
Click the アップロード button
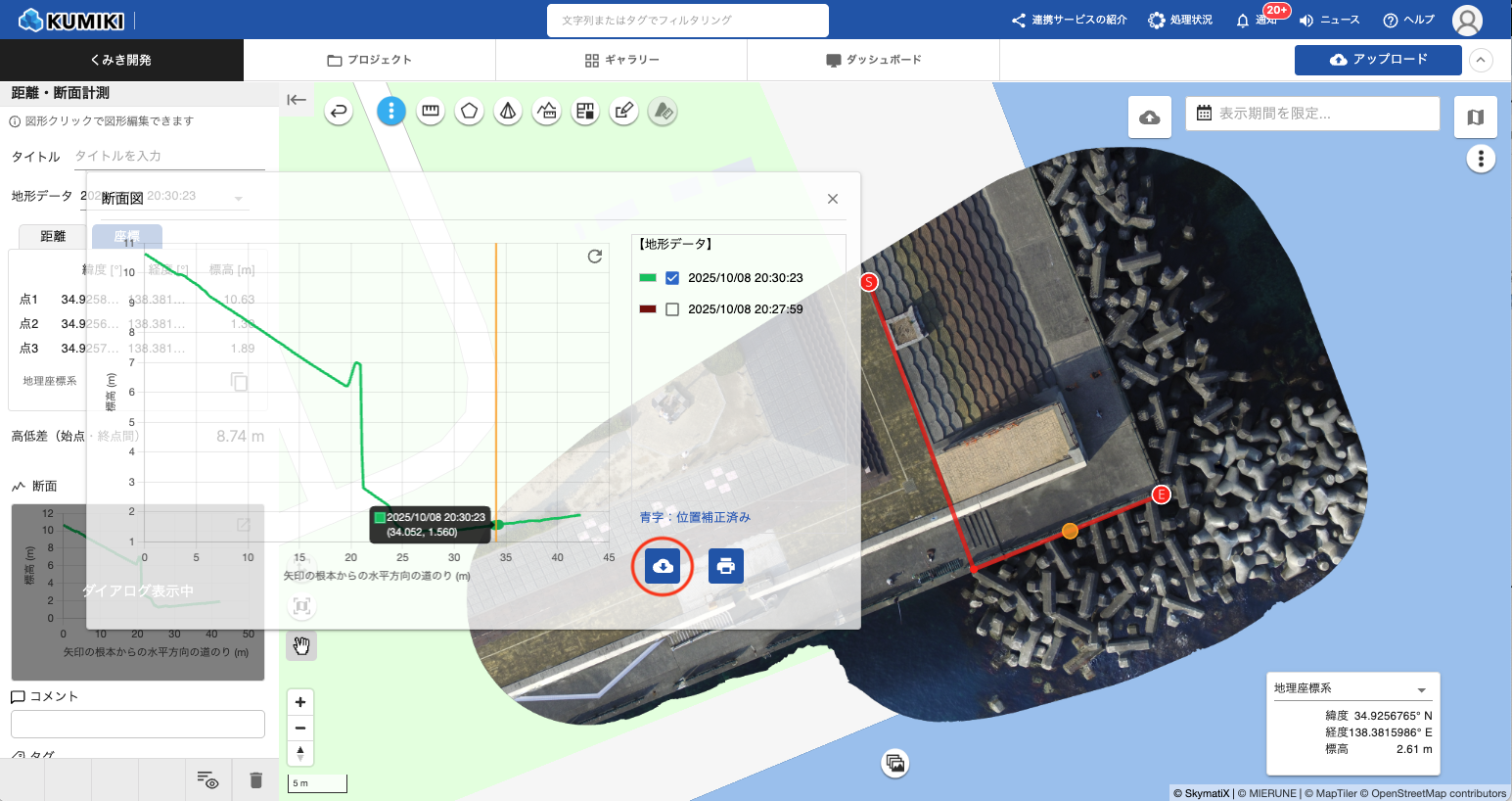click(x=1377, y=60)
